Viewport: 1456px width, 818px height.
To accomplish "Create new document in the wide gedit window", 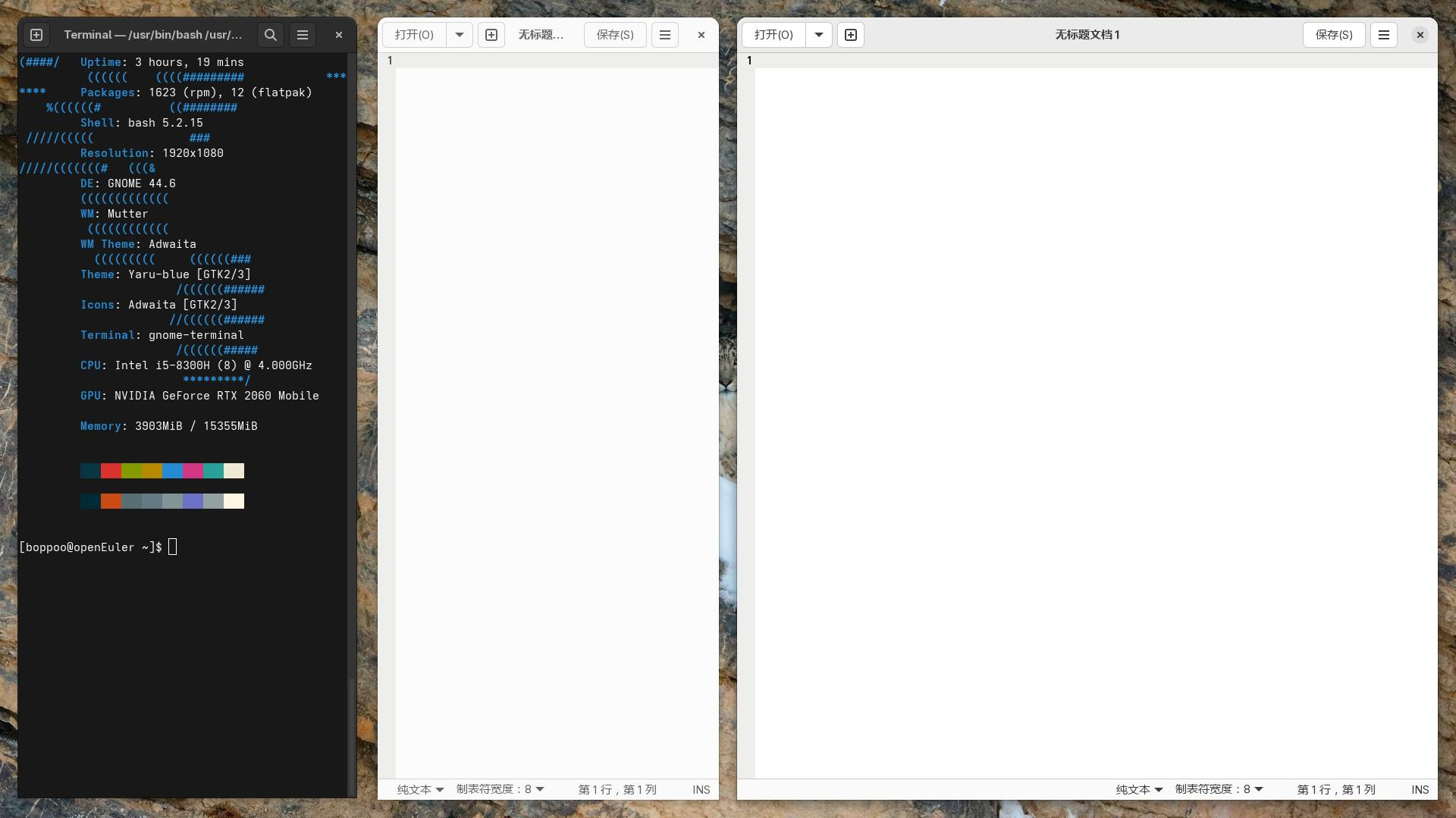I will click(851, 35).
